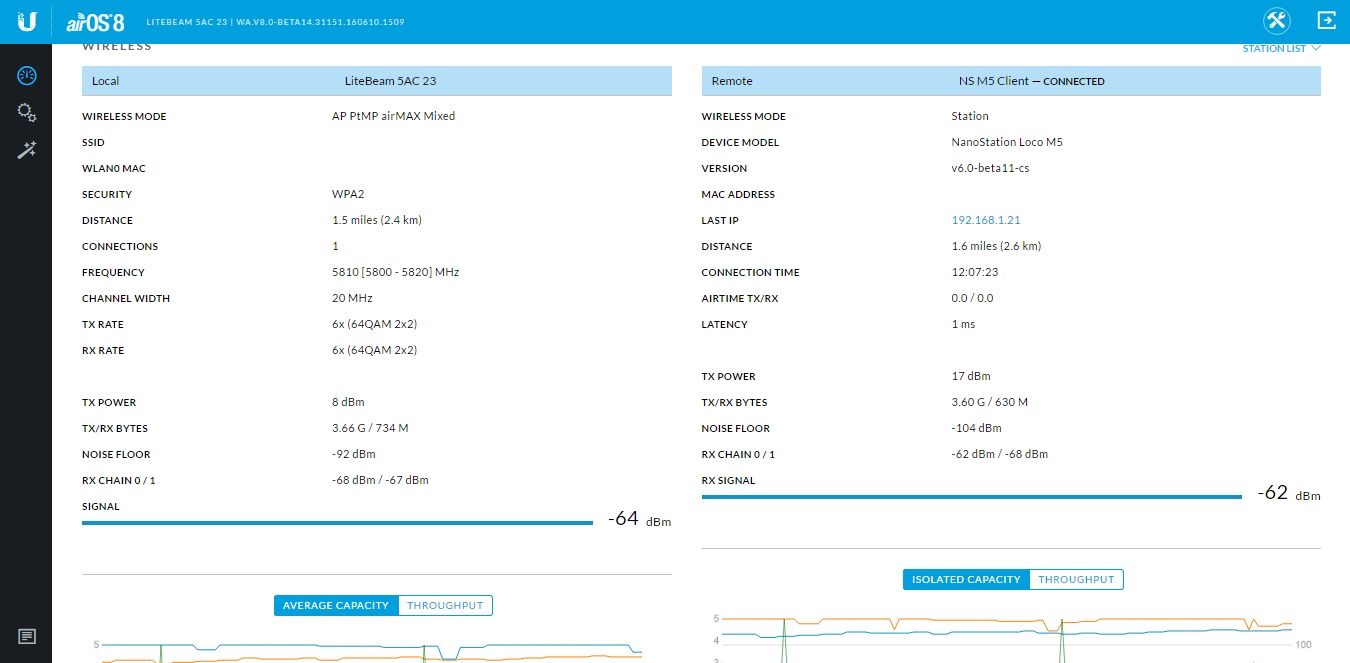Click the Ubiquiti logo icon
This screenshot has width=1350, height=663.
26,21
